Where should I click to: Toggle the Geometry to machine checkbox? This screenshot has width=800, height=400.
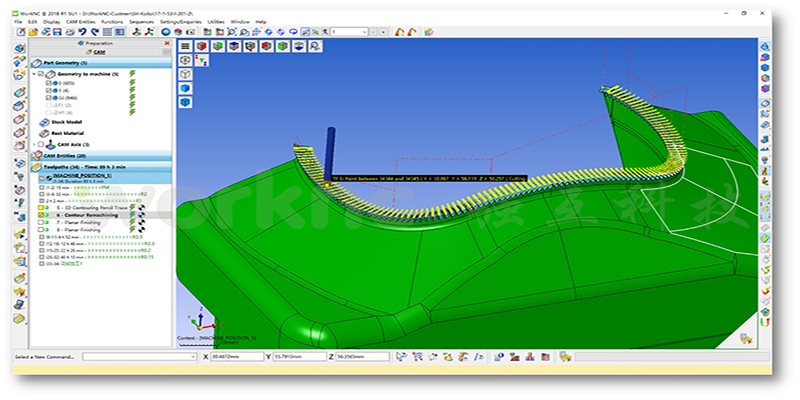[x=41, y=74]
